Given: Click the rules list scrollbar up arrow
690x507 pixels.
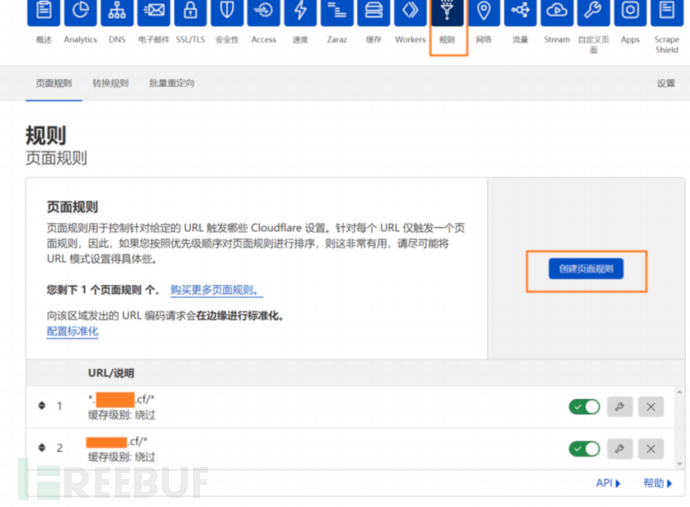Looking at the screenshot, I should click(679, 392).
